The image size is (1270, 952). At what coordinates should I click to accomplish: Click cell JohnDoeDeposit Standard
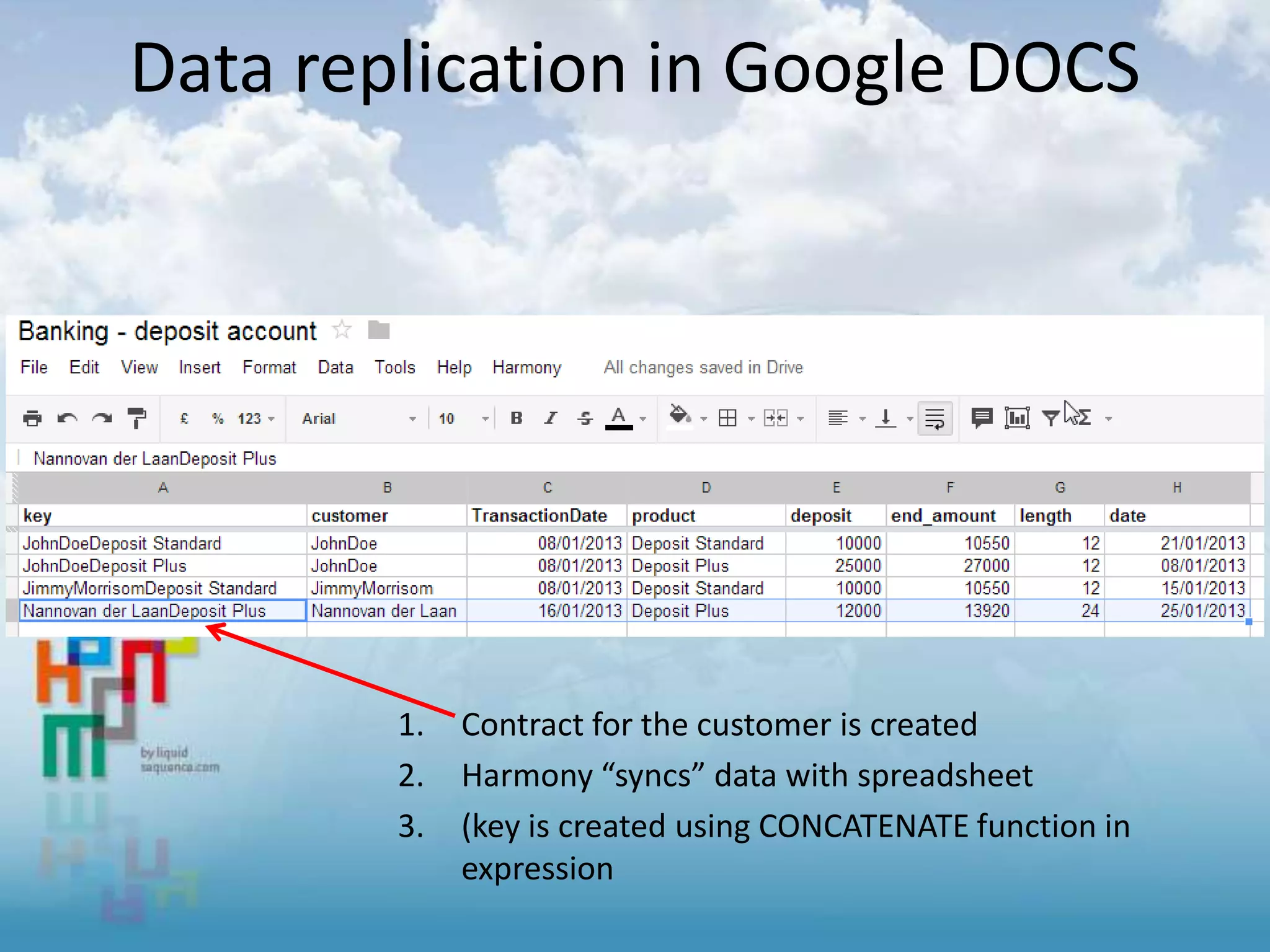coord(163,544)
